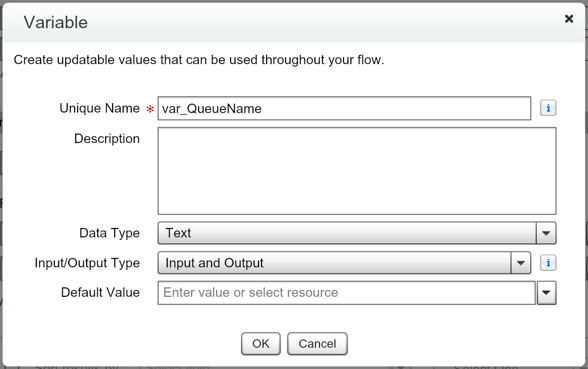The width and height of the screenshot is (588, 369).
Task: Click the Unique Name label
Action: tap(99, 108)
